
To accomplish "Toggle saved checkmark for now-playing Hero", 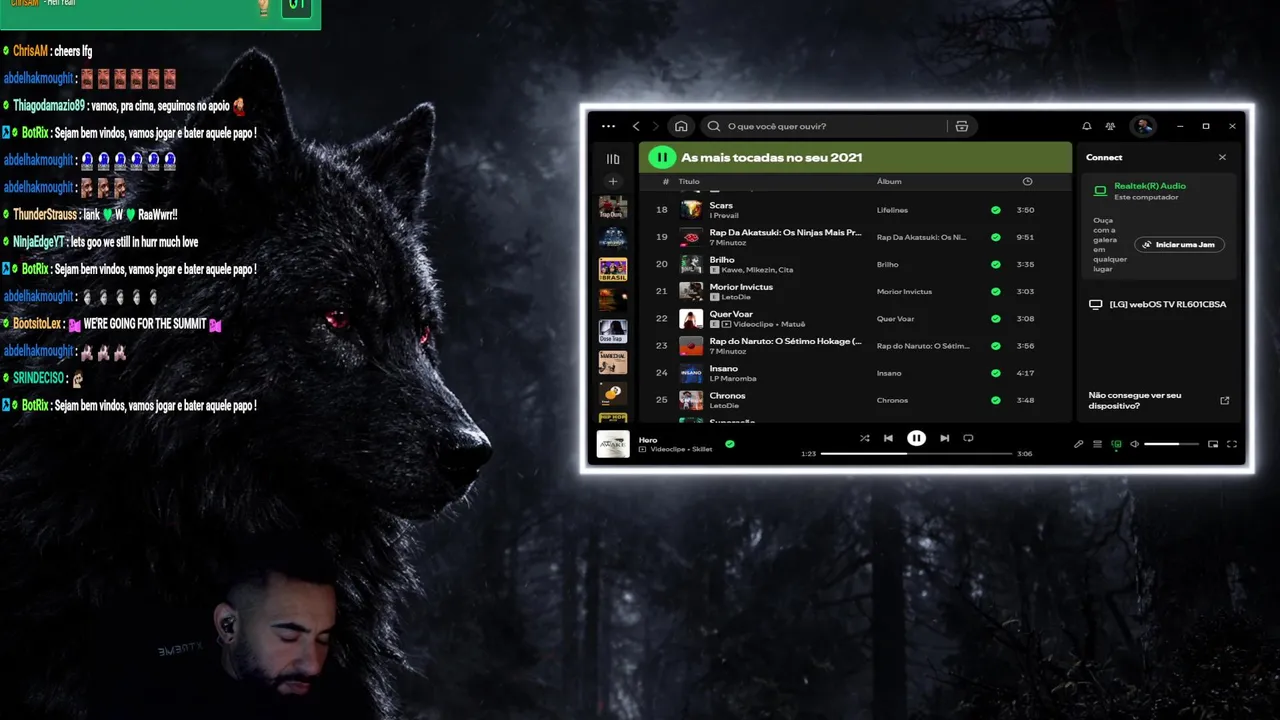I will click(x=730, y=444).
